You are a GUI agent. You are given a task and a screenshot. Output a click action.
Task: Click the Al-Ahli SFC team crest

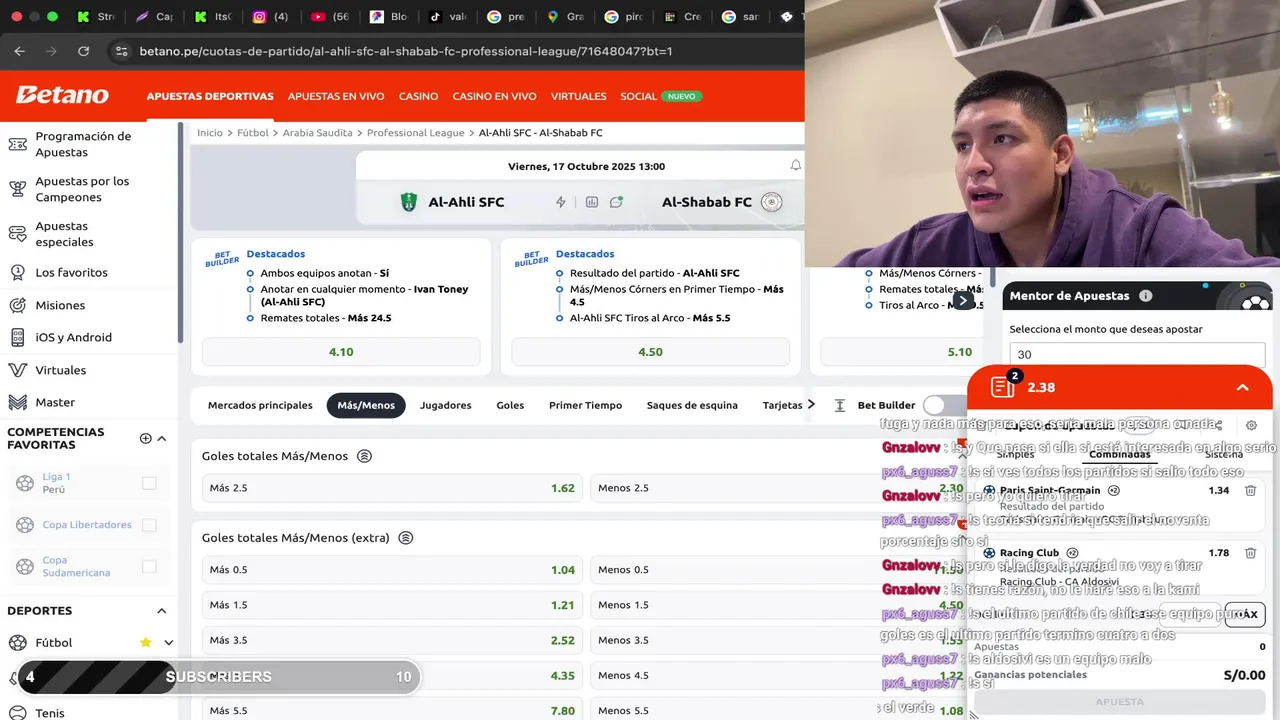coord(409,202)
